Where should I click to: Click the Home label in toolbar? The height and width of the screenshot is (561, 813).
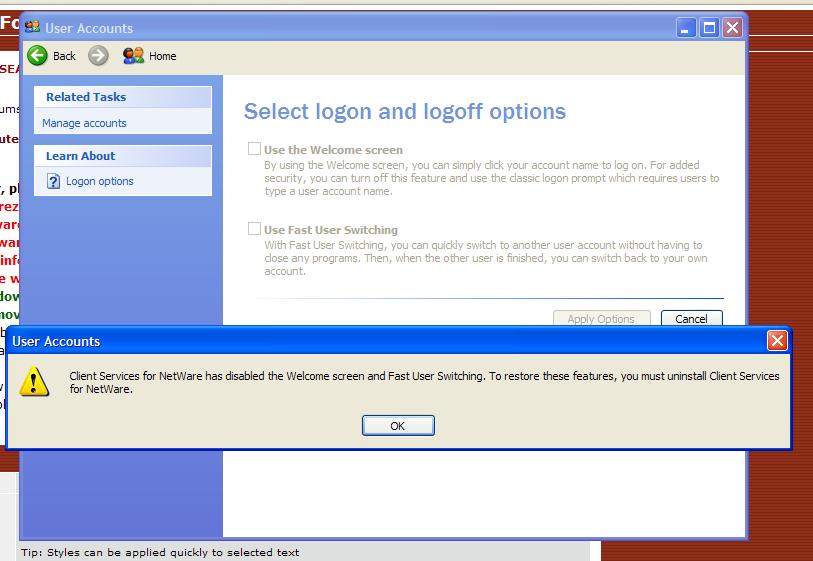click(x=162, y=56)
